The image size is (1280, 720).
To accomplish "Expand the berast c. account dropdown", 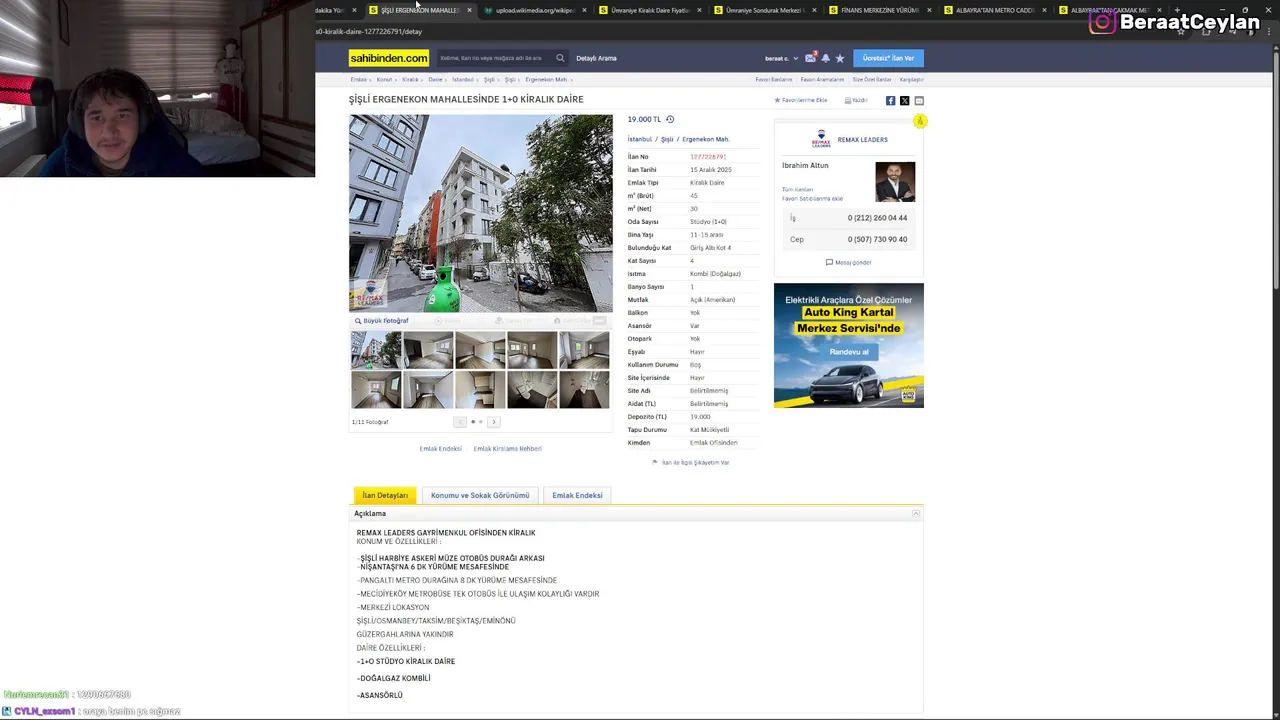I will [782, 58].
